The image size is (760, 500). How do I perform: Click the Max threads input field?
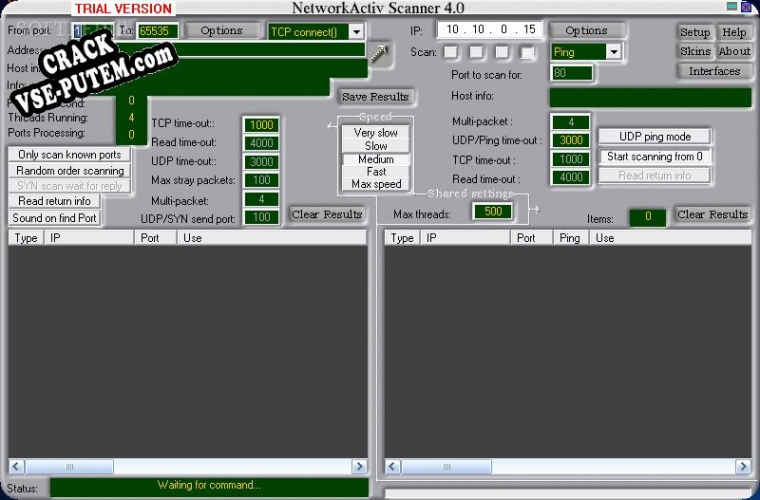[492, 211]
